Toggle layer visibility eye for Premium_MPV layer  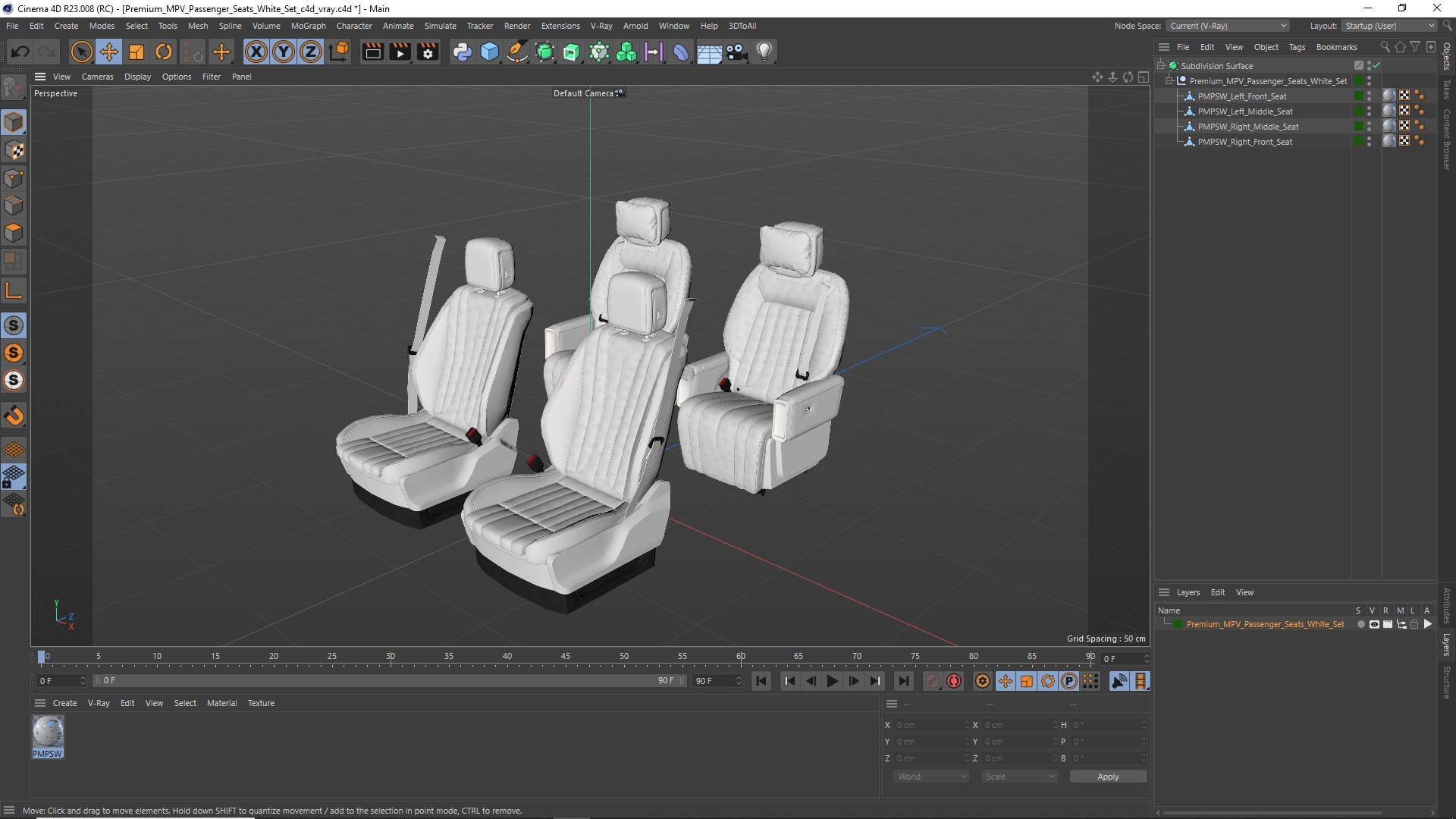coord(1374,624)
